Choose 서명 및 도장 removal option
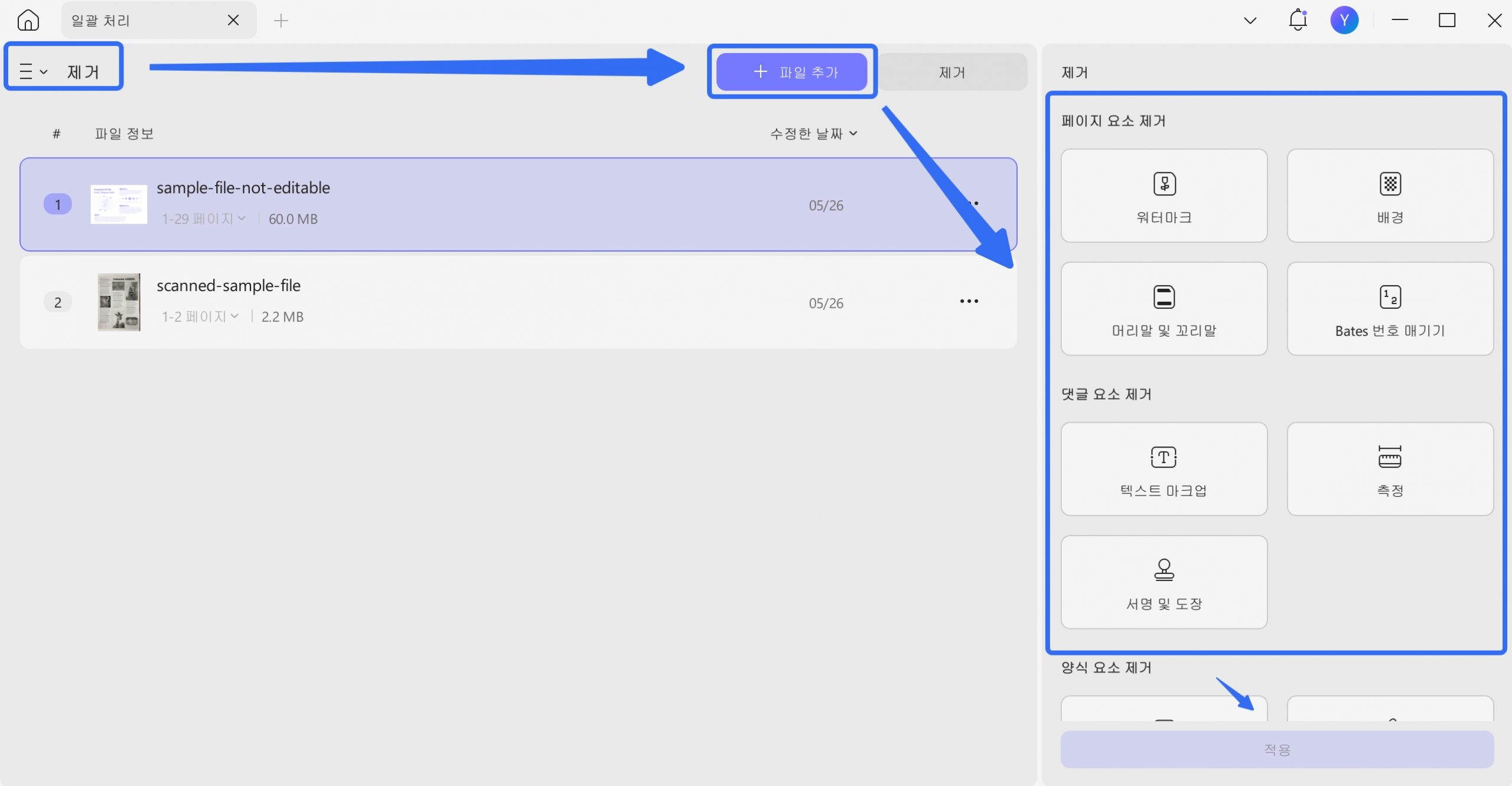Screen dimensions: 1512x786 pyautogui.click(x=1164, y=582)
